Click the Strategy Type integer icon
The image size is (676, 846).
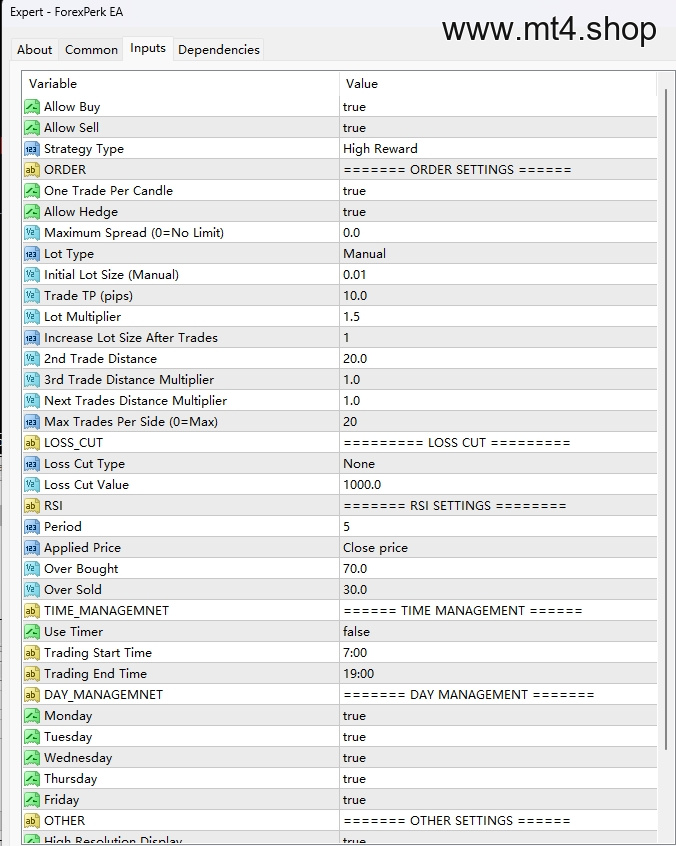32,149
